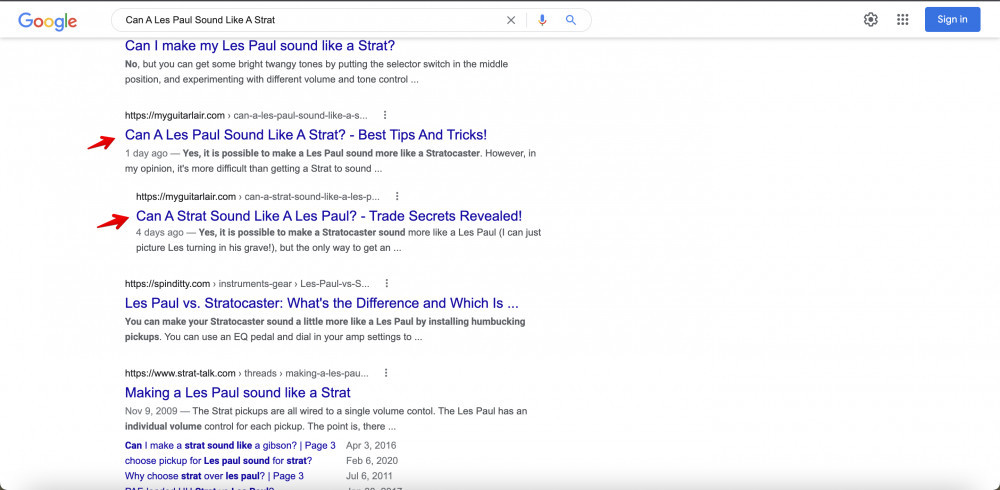This screenshot has width=1000, height=490.
Task: Clear the search query with the X icon
Action: tap(511, 20)
